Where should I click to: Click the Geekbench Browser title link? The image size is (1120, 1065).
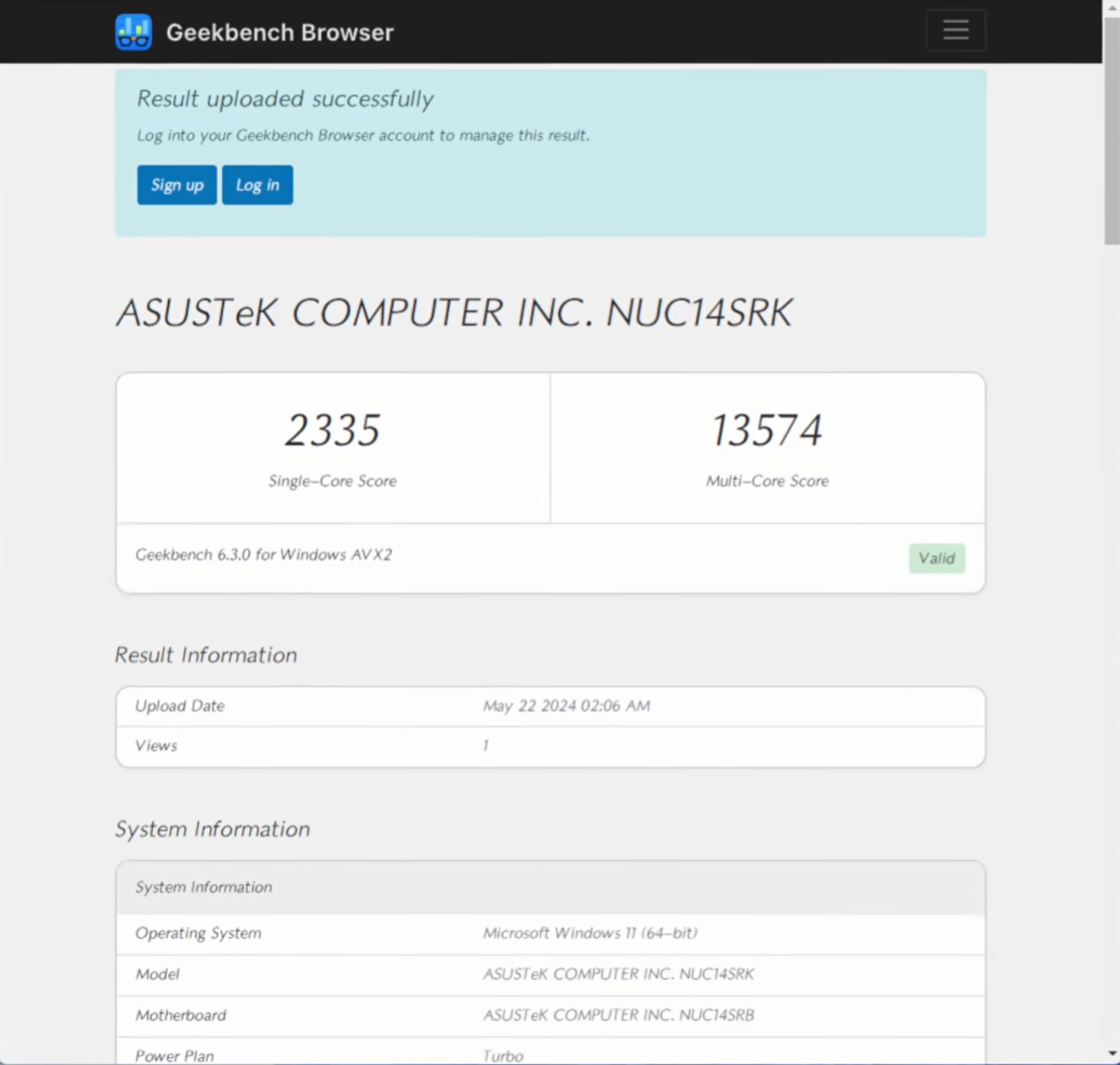pos(280,33)
